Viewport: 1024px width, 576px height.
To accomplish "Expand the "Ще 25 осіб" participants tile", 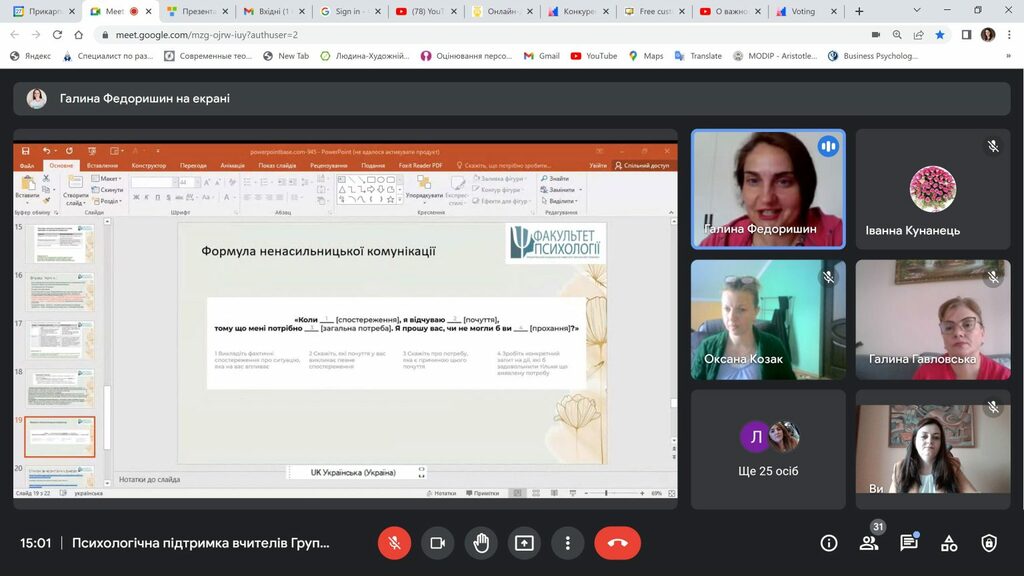I will point(768,448).
